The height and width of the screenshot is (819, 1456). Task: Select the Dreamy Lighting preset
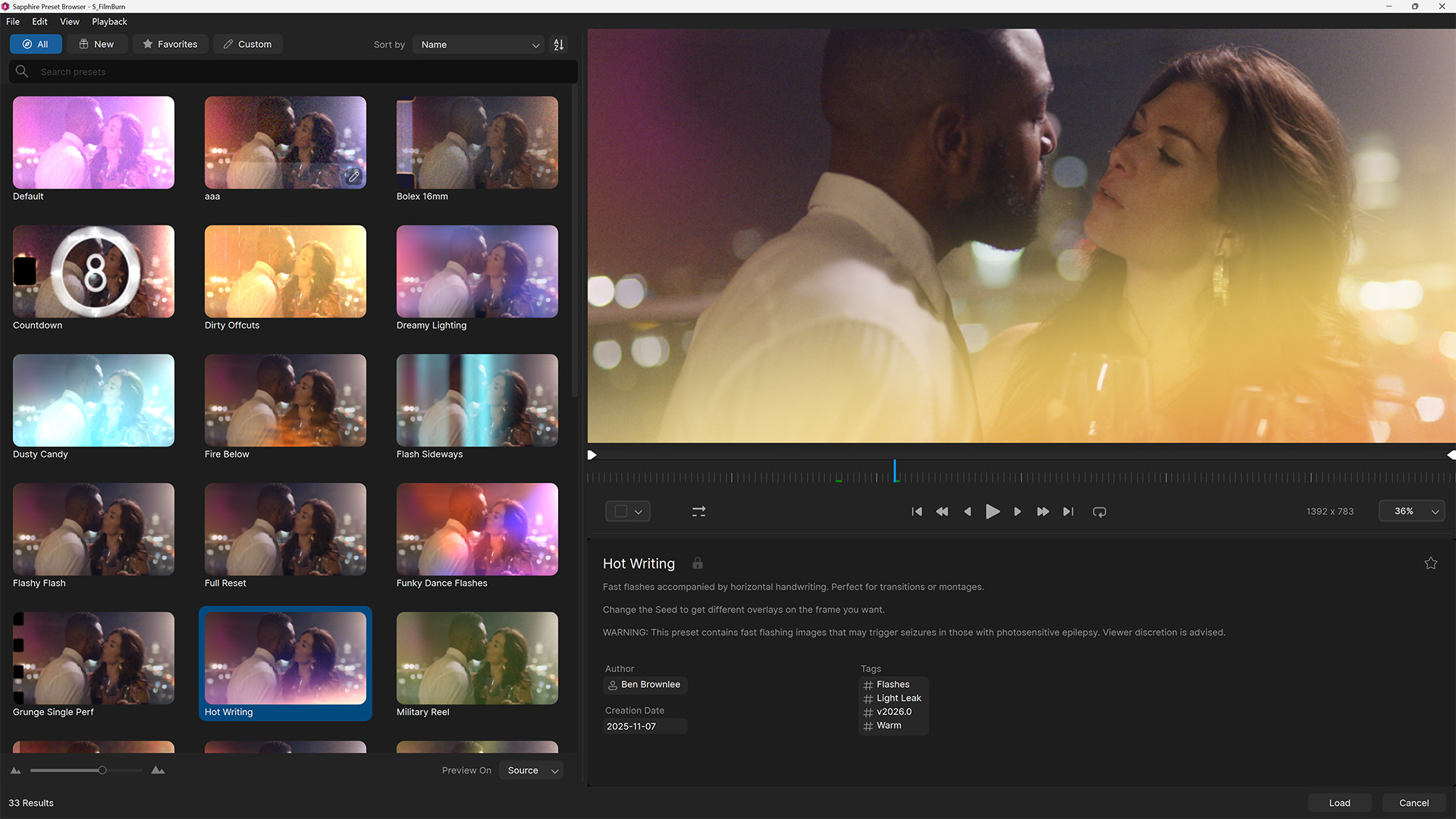coord(477,271)
